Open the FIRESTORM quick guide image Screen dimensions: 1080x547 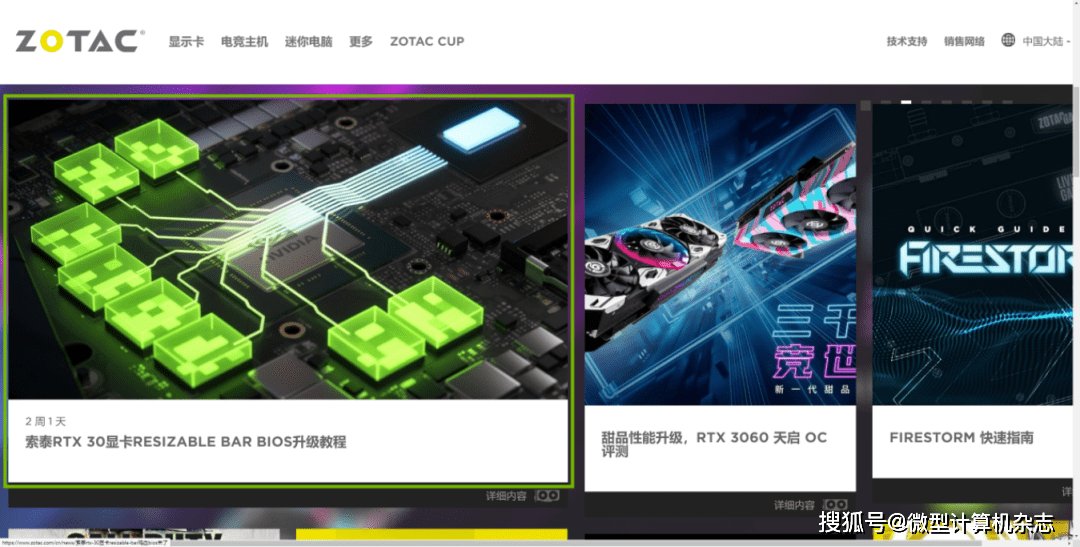click(x=973, y=254)
